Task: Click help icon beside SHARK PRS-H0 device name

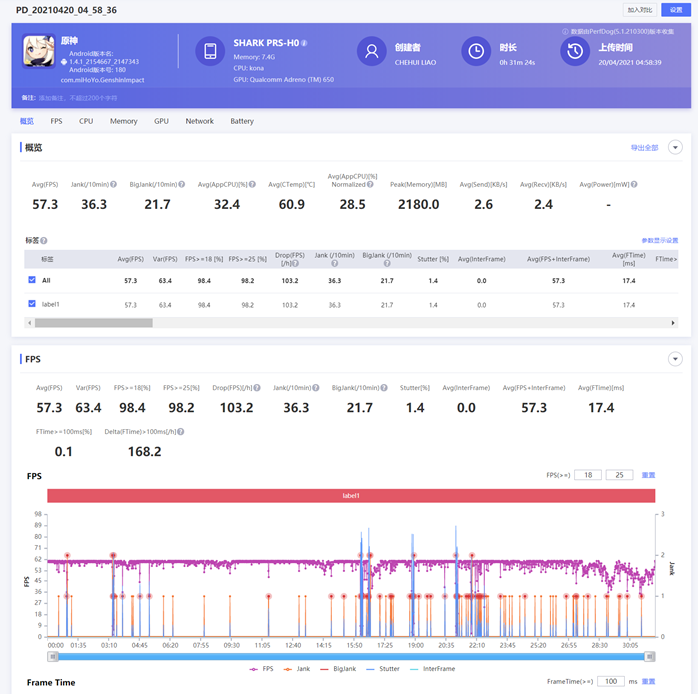Action: 304,44
